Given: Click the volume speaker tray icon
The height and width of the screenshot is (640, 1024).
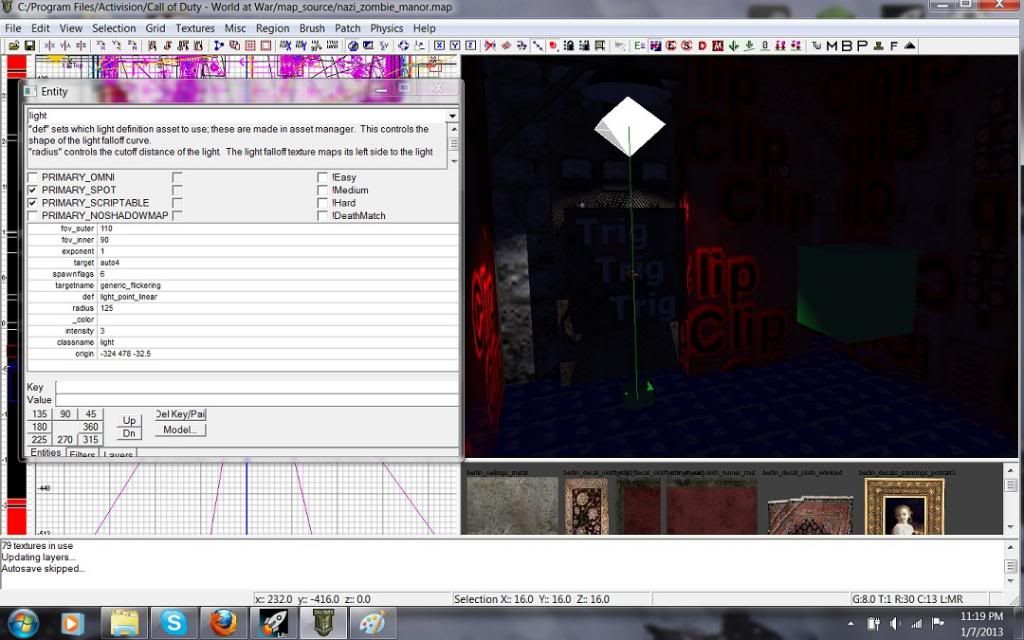Looking at the screenshot, I should coord(895,624).
